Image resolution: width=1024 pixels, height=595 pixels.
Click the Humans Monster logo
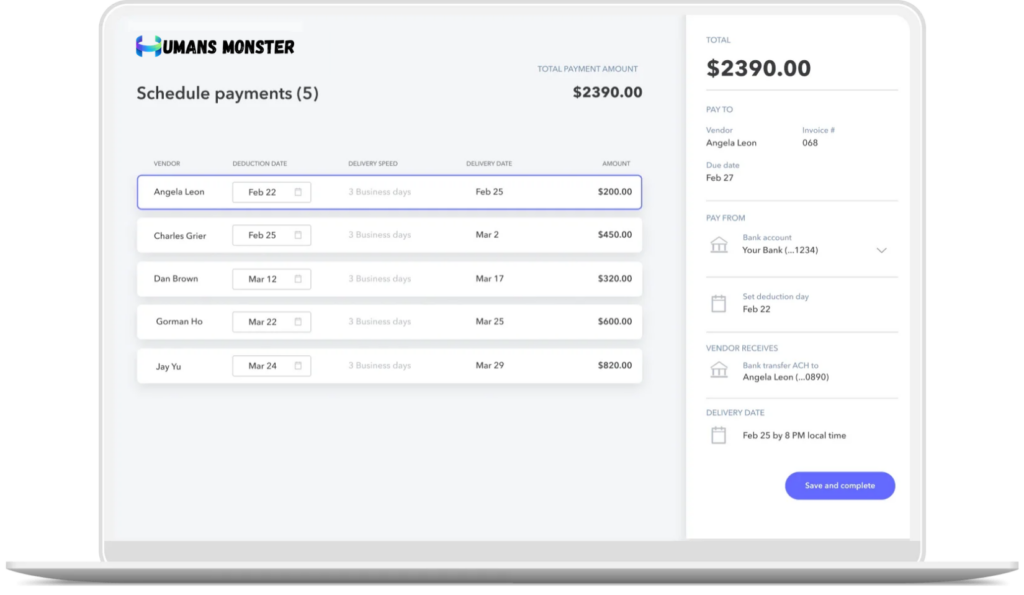click(x=215, y=46)
